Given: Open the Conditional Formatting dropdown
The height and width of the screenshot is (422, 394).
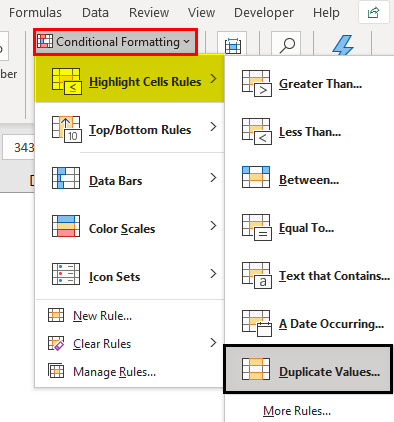Looking at the screenshot, I should (115, 42).
